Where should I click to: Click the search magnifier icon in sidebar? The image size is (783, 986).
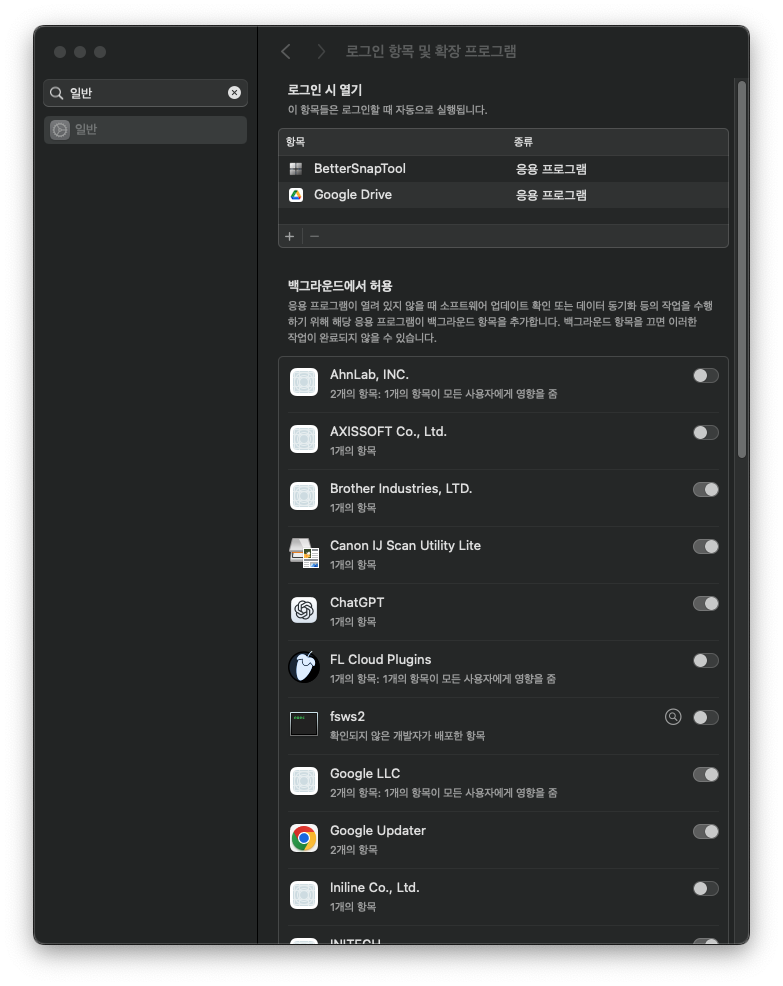coord(57,93)
